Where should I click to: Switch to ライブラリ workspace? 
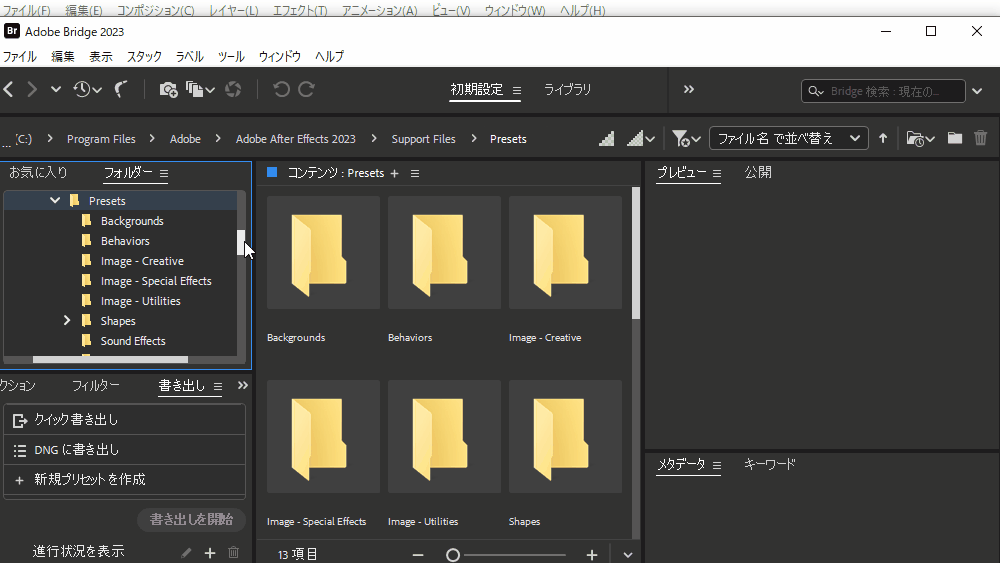(567, 89)
